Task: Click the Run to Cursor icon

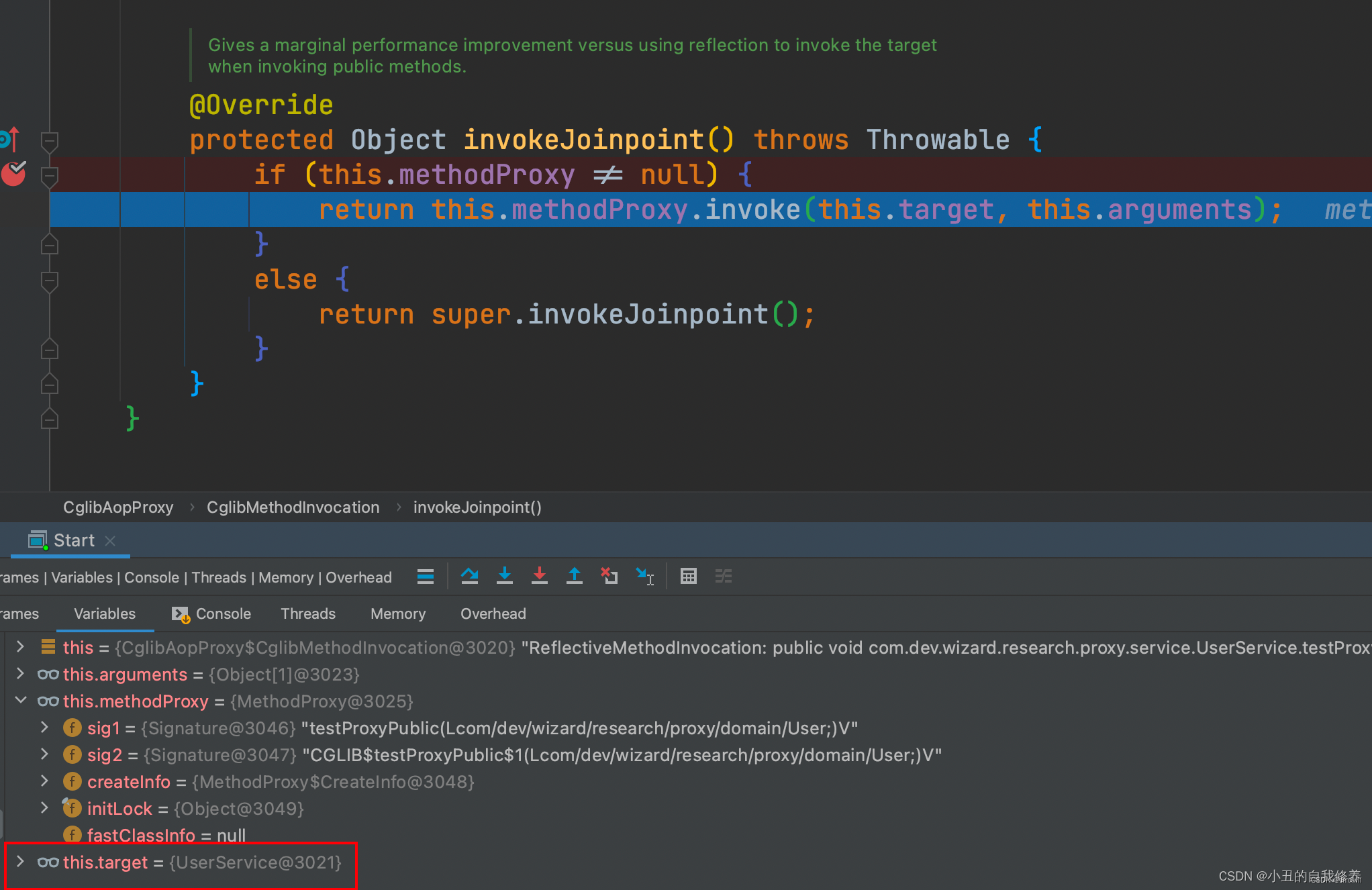Action: tap(645, 576)
